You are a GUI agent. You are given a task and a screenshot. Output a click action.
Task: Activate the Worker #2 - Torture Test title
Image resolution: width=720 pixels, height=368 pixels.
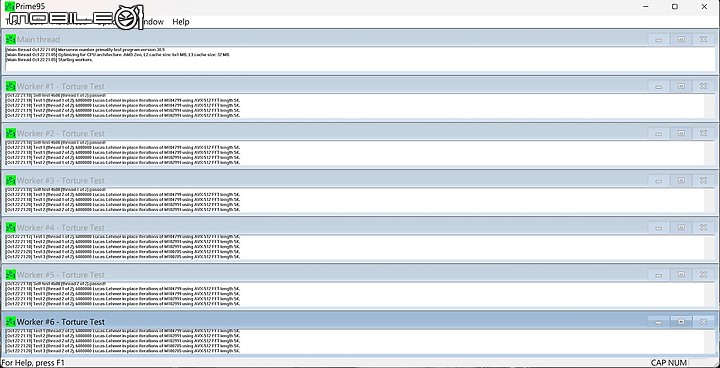(61, 133)
